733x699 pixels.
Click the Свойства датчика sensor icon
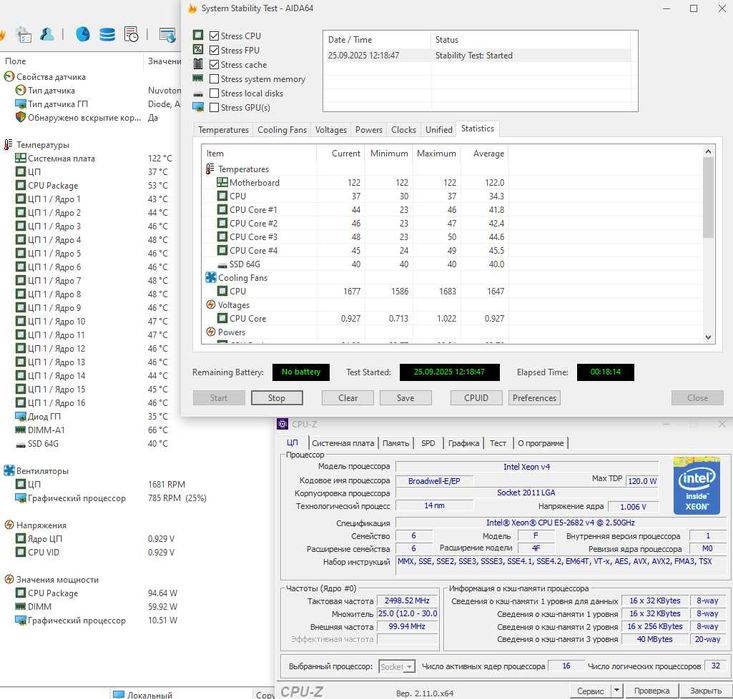[x=9, y=77]
